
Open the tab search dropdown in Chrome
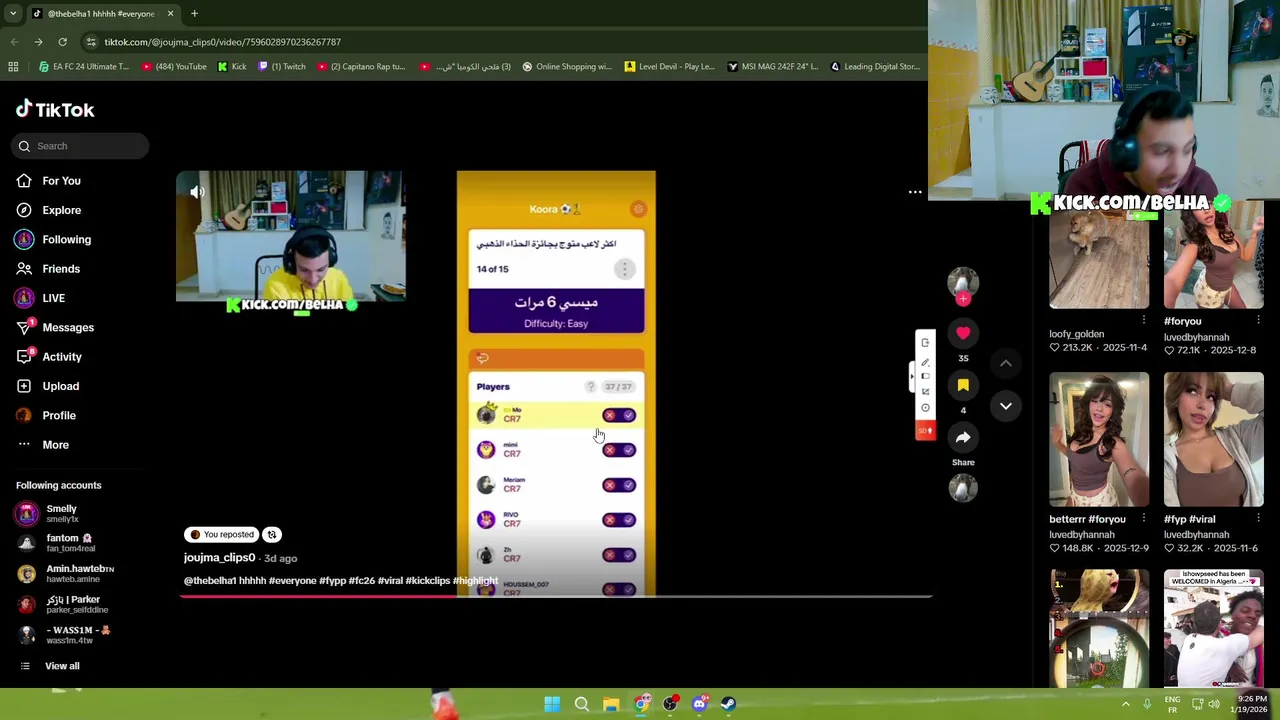pyautogui.click(x=13, y=14)
